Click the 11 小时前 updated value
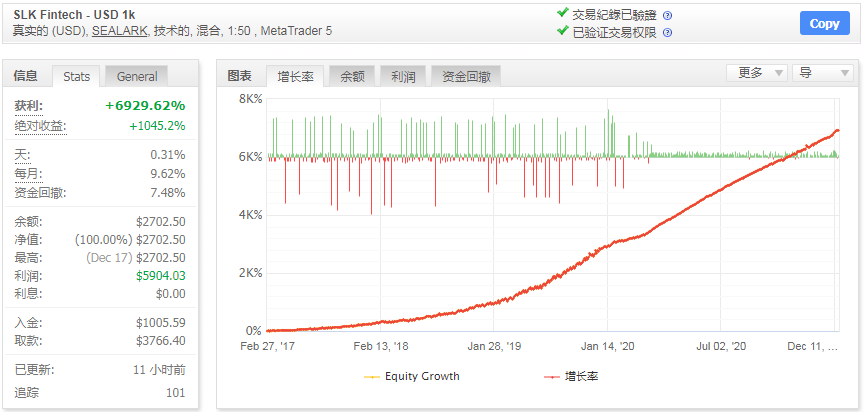Image resolution: width=865 pixels, height=412 pixels. tap(159, 370)
